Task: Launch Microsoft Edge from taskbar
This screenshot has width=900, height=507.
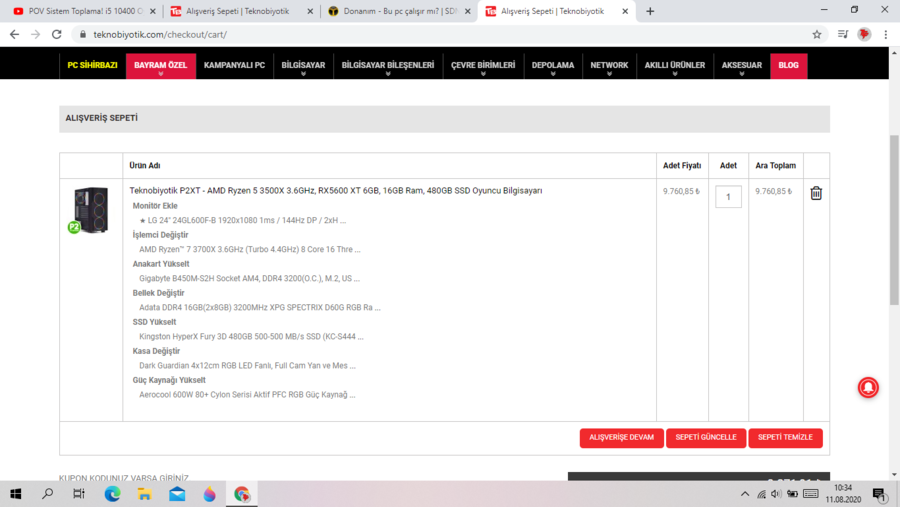Action: pos(112,494)
